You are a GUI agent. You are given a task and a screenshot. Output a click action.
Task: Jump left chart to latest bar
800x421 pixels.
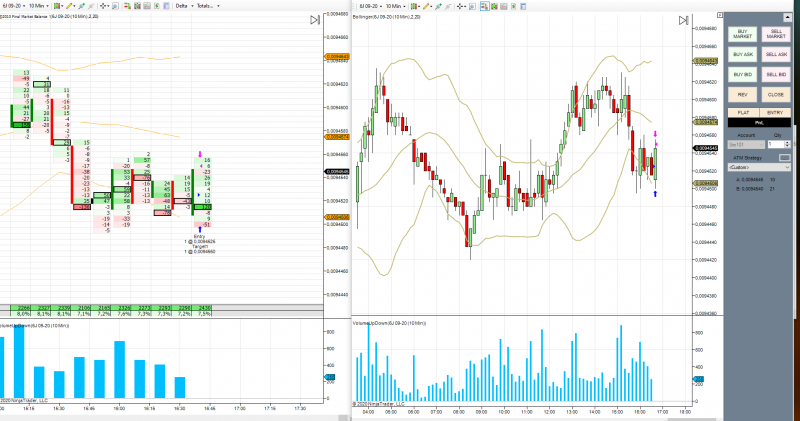coord(315,20)
